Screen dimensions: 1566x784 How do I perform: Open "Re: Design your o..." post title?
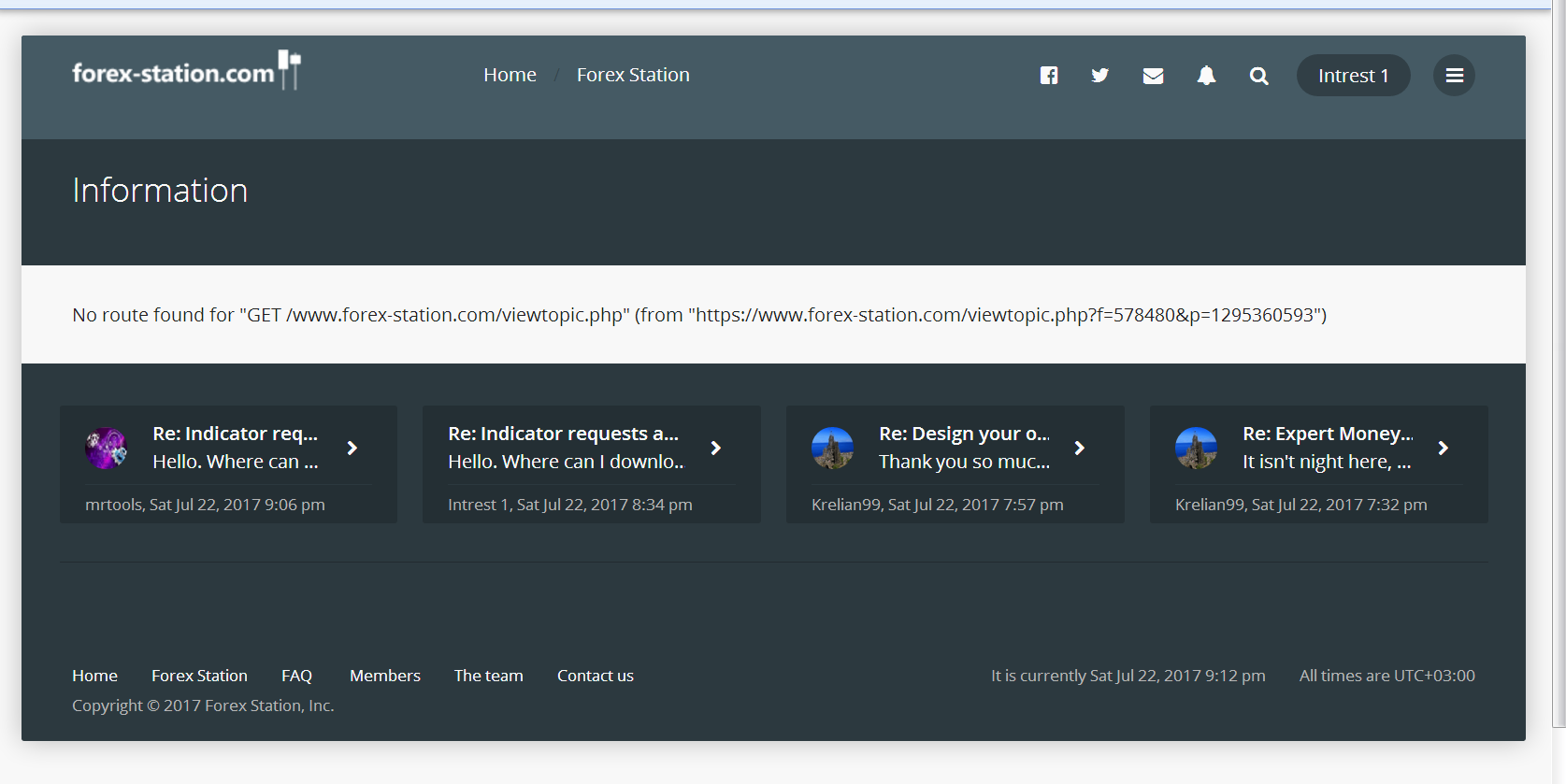click(x=965, y=434)
